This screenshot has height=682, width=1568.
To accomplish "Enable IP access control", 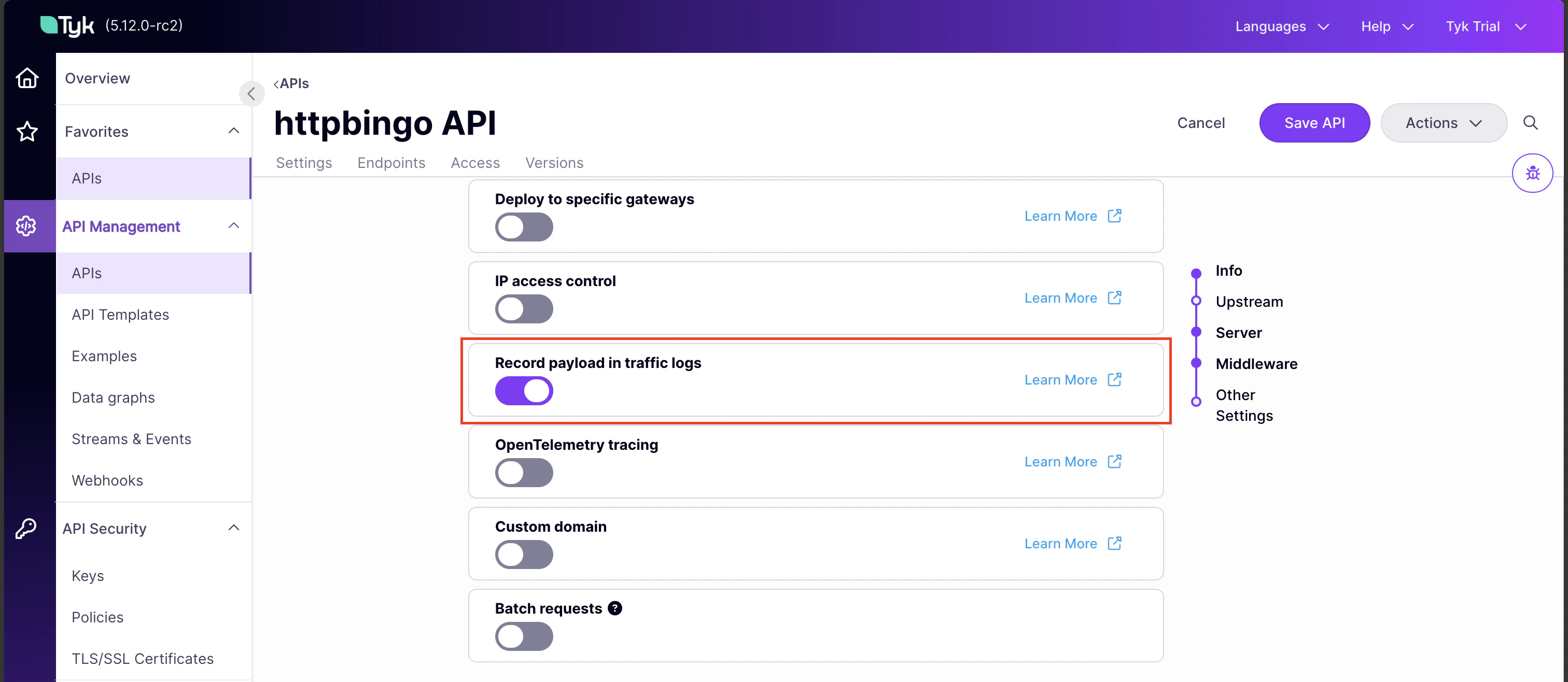I will point(524,308).
